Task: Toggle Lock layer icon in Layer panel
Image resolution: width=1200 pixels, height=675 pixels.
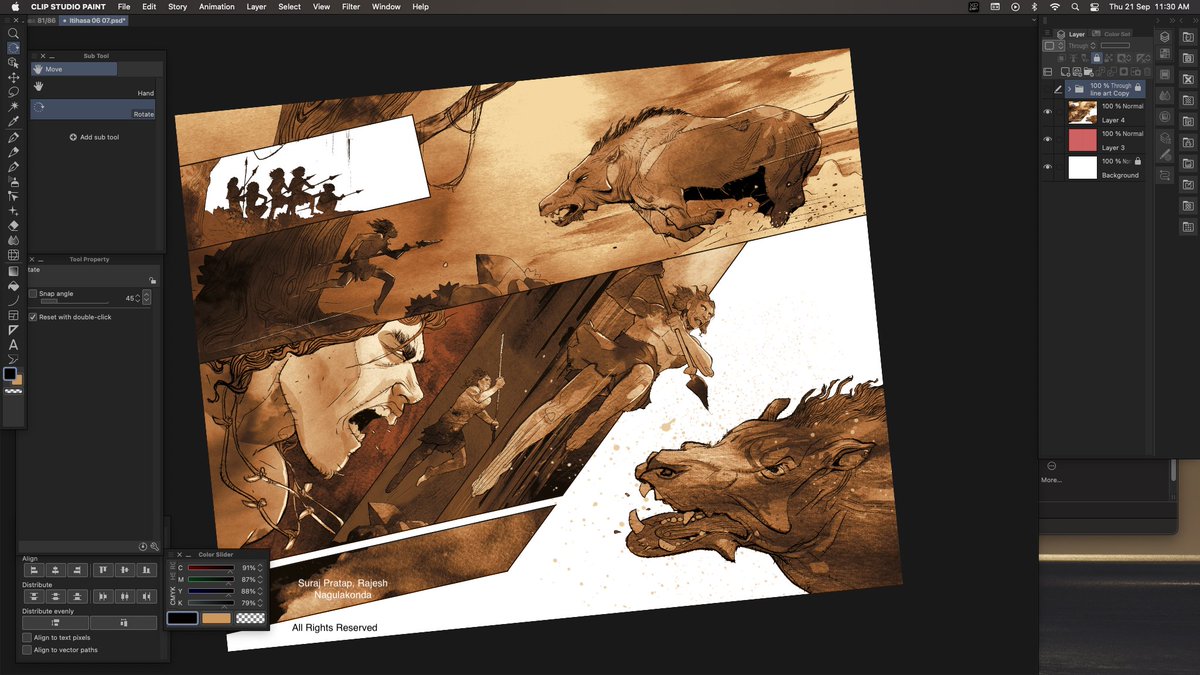Action: pyautogui.click(x=1097, y=57)
